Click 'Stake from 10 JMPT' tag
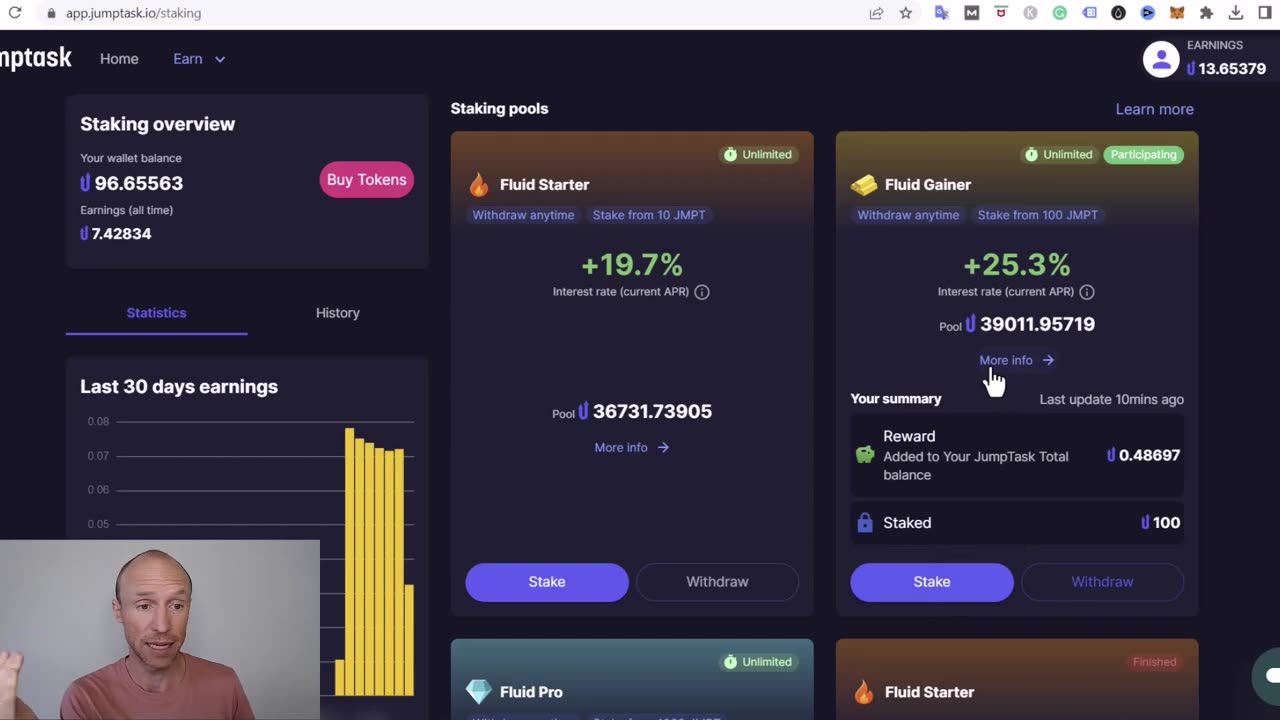The width and height of the screenshot is (1280, 720). (649, 215)
